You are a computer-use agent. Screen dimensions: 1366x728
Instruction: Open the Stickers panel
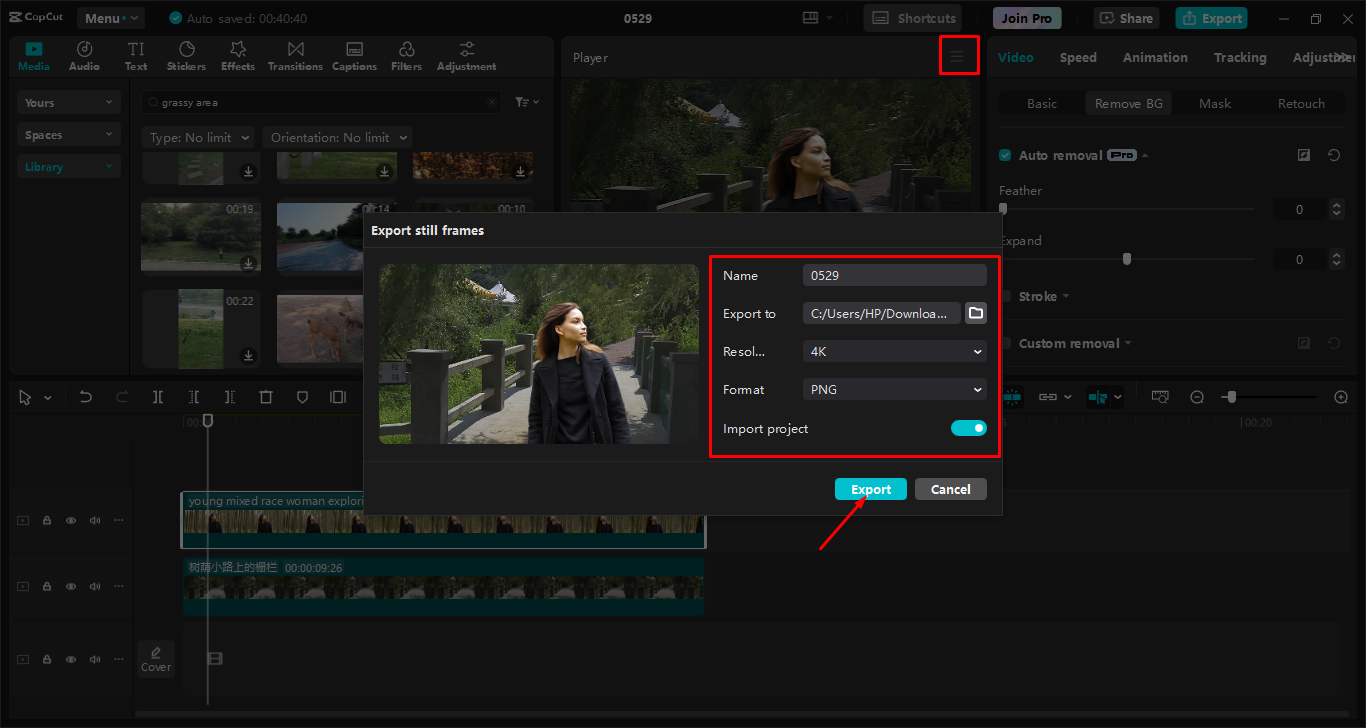pyautogui.click(x=186, y=55)
